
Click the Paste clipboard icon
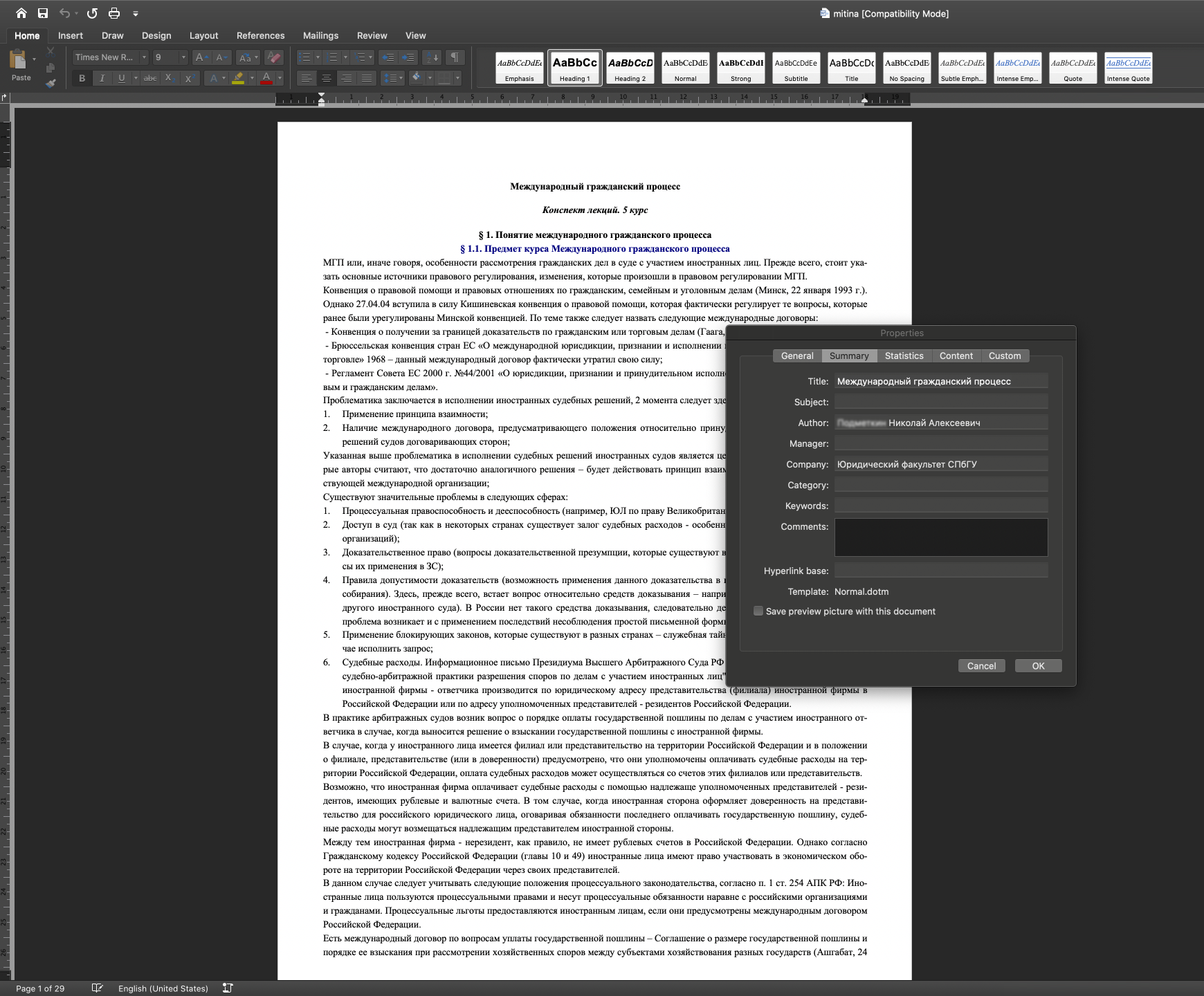[x=18, y=60]
